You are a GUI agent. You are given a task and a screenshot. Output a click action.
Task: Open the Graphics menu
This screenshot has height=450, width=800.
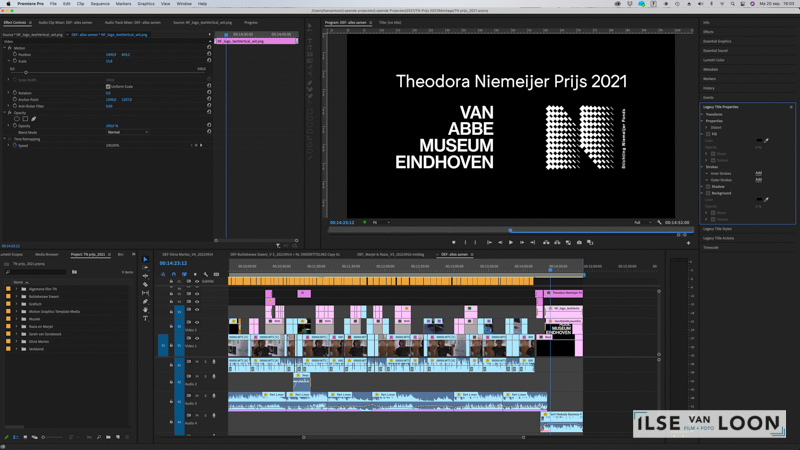tap(146, 4)
